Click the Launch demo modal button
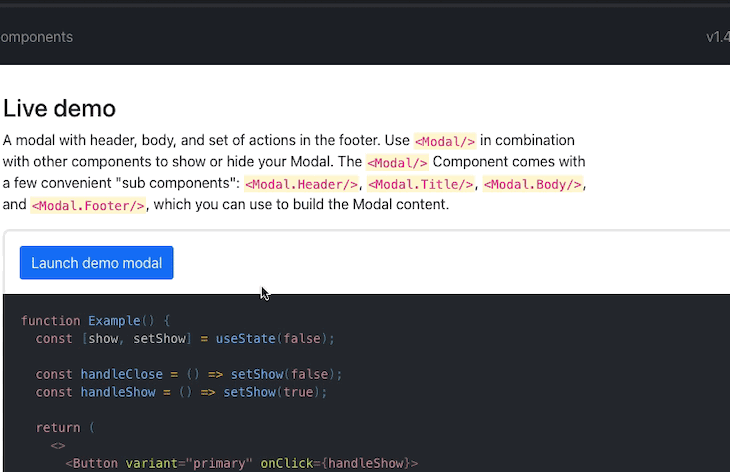 tap(96, 263)
